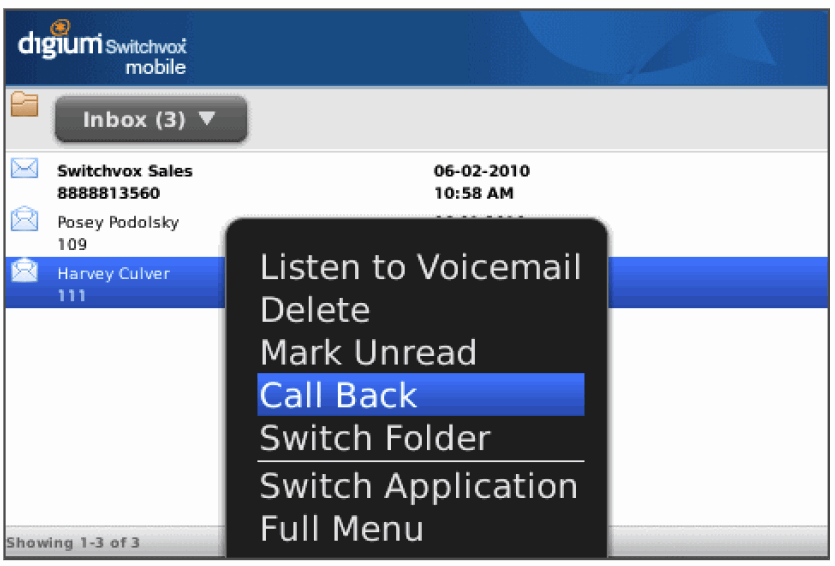Choose Call Back from the menu
The height and width of the screenshot is (566, 835).
(421, 395)
